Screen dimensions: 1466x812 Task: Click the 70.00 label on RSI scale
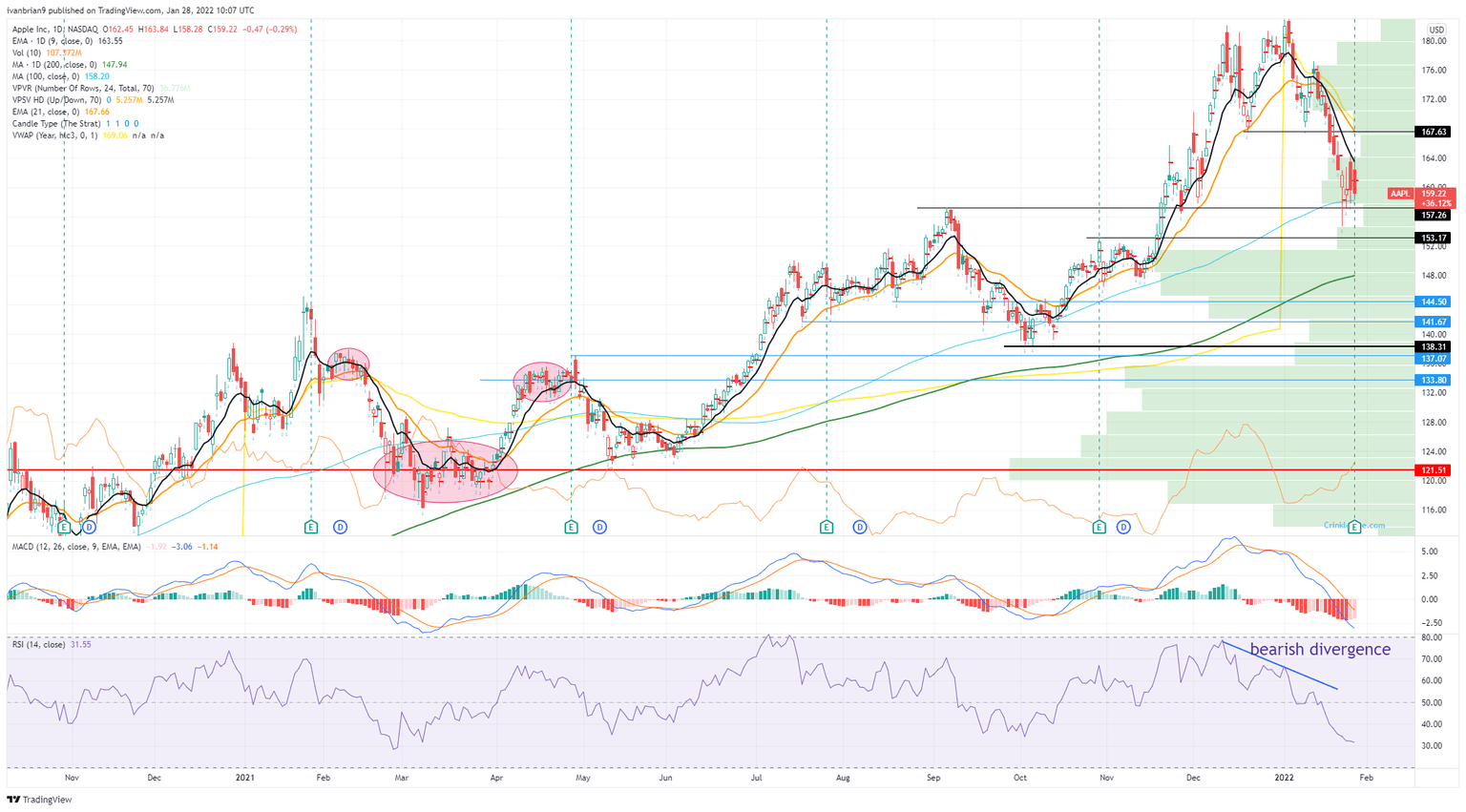[x=1431, y=659]
